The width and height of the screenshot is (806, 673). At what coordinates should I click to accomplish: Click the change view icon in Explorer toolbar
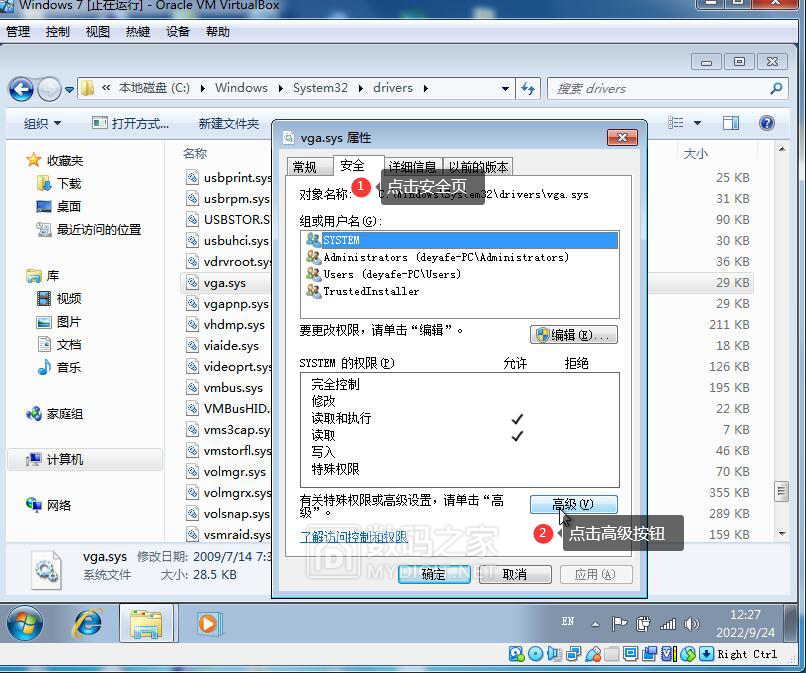(x=675, y=123)
